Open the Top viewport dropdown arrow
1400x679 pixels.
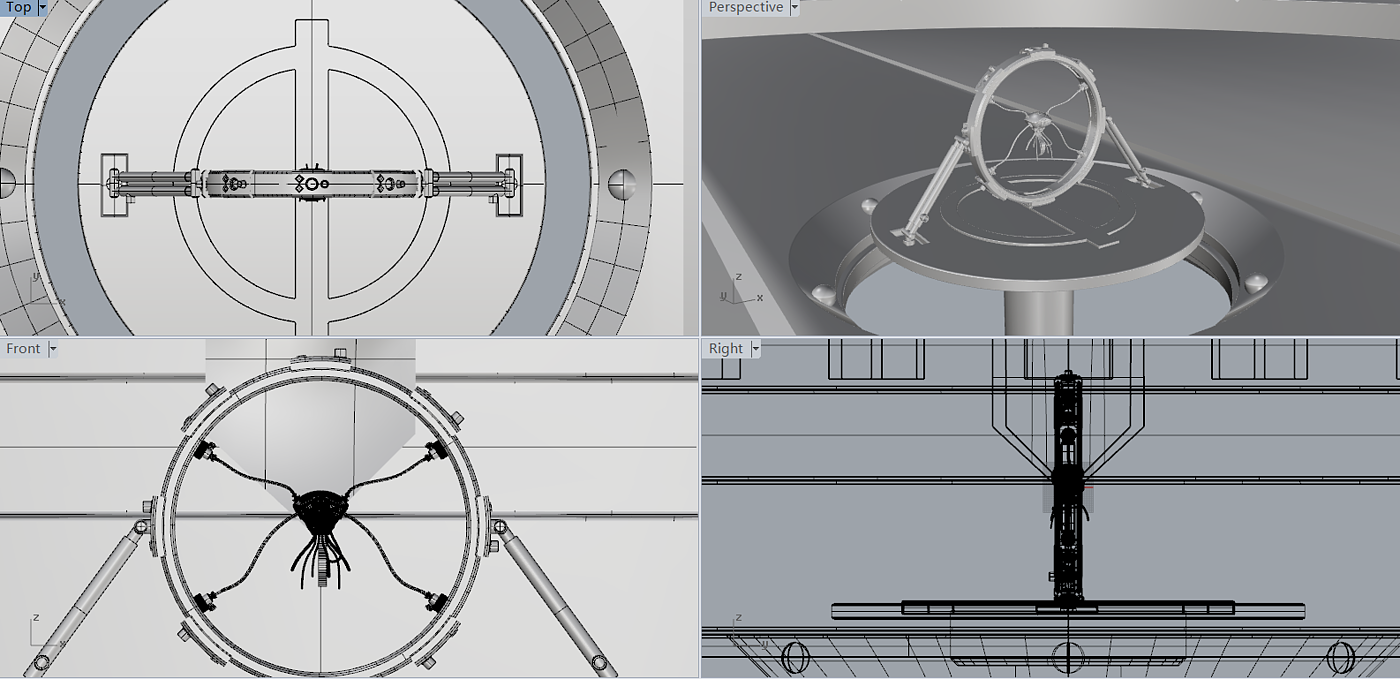point(42,7)
